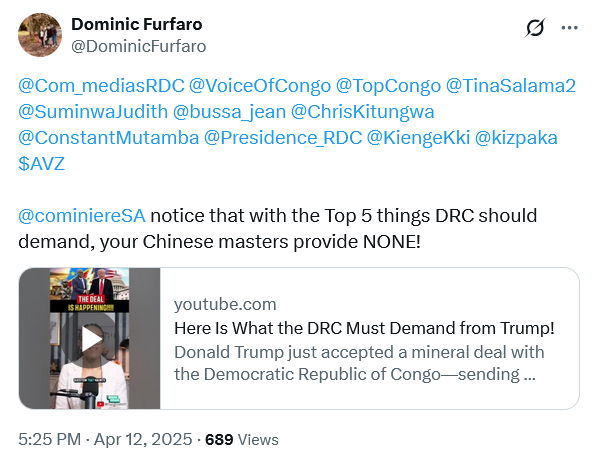This screenshot has width=598, height=458.
Task: Open 'Here Is What the DRC Must Demand' card title
Action: pyautogui.click(x=364, y=328)
